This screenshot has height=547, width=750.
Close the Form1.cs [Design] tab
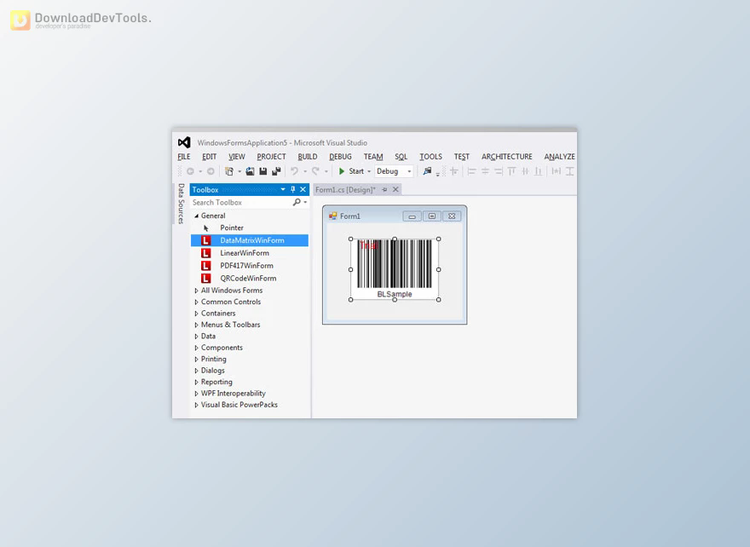[396, 189]
